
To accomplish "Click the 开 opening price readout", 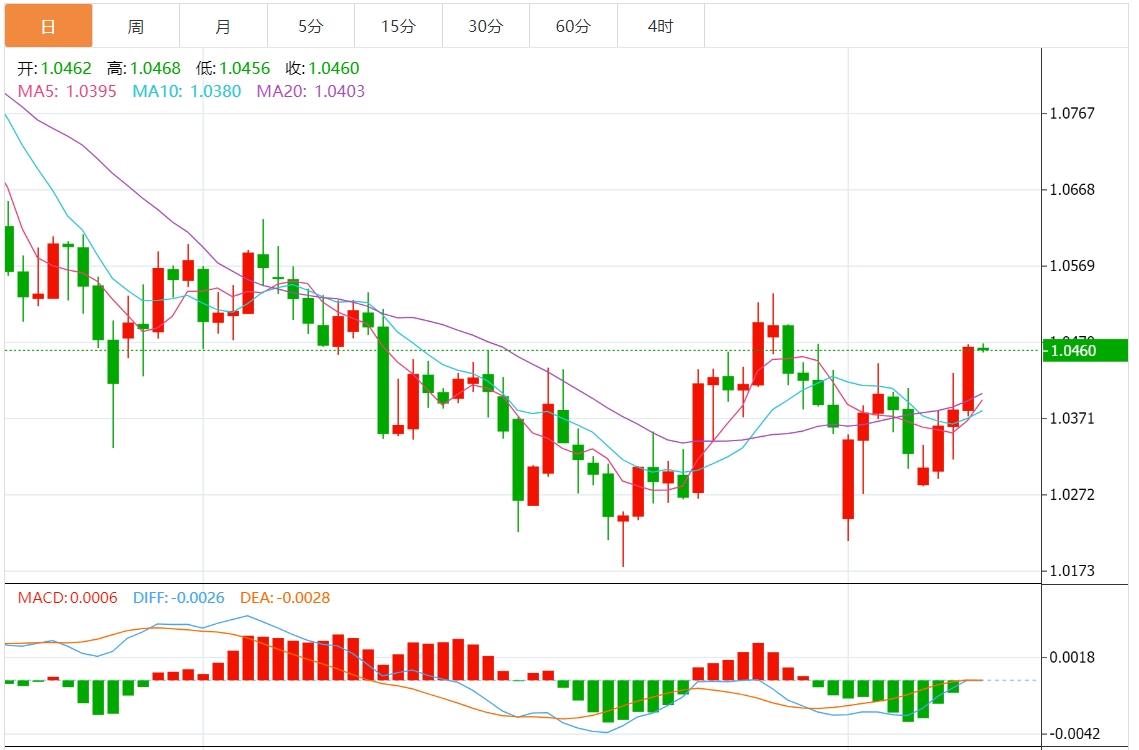I will [55, 69].
